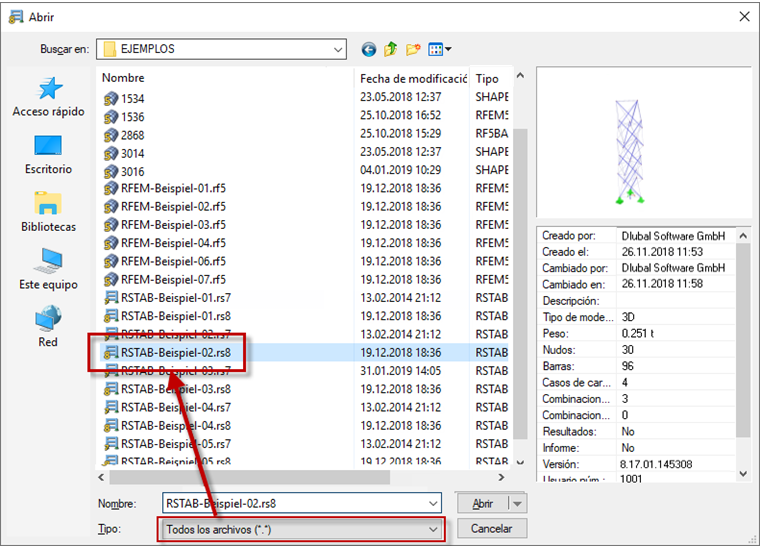
Task: Open the Abrir button dropdown arrow
Action: coord(517,504)
